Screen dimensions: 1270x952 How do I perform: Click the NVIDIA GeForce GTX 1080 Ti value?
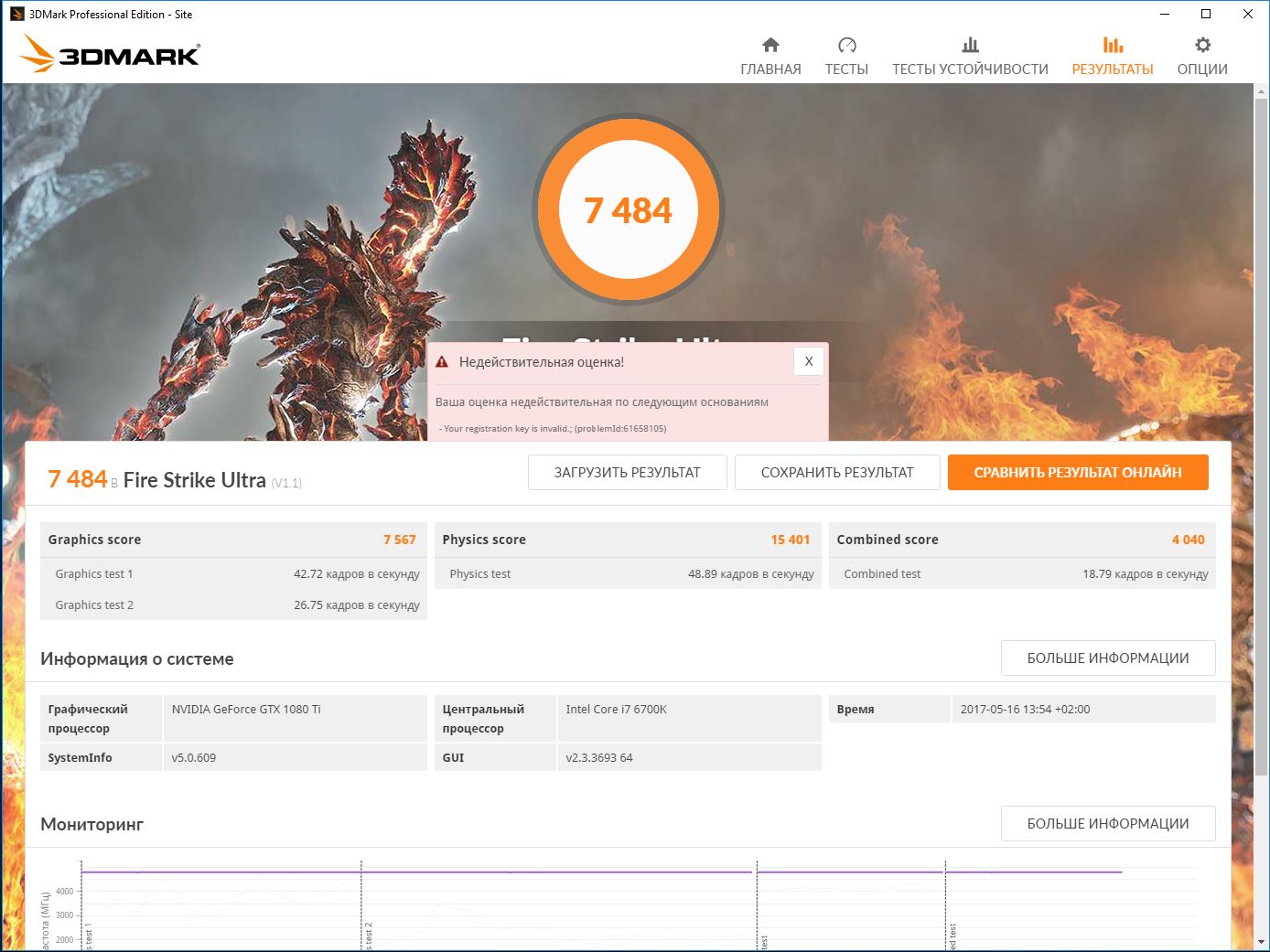coord(246,710)
